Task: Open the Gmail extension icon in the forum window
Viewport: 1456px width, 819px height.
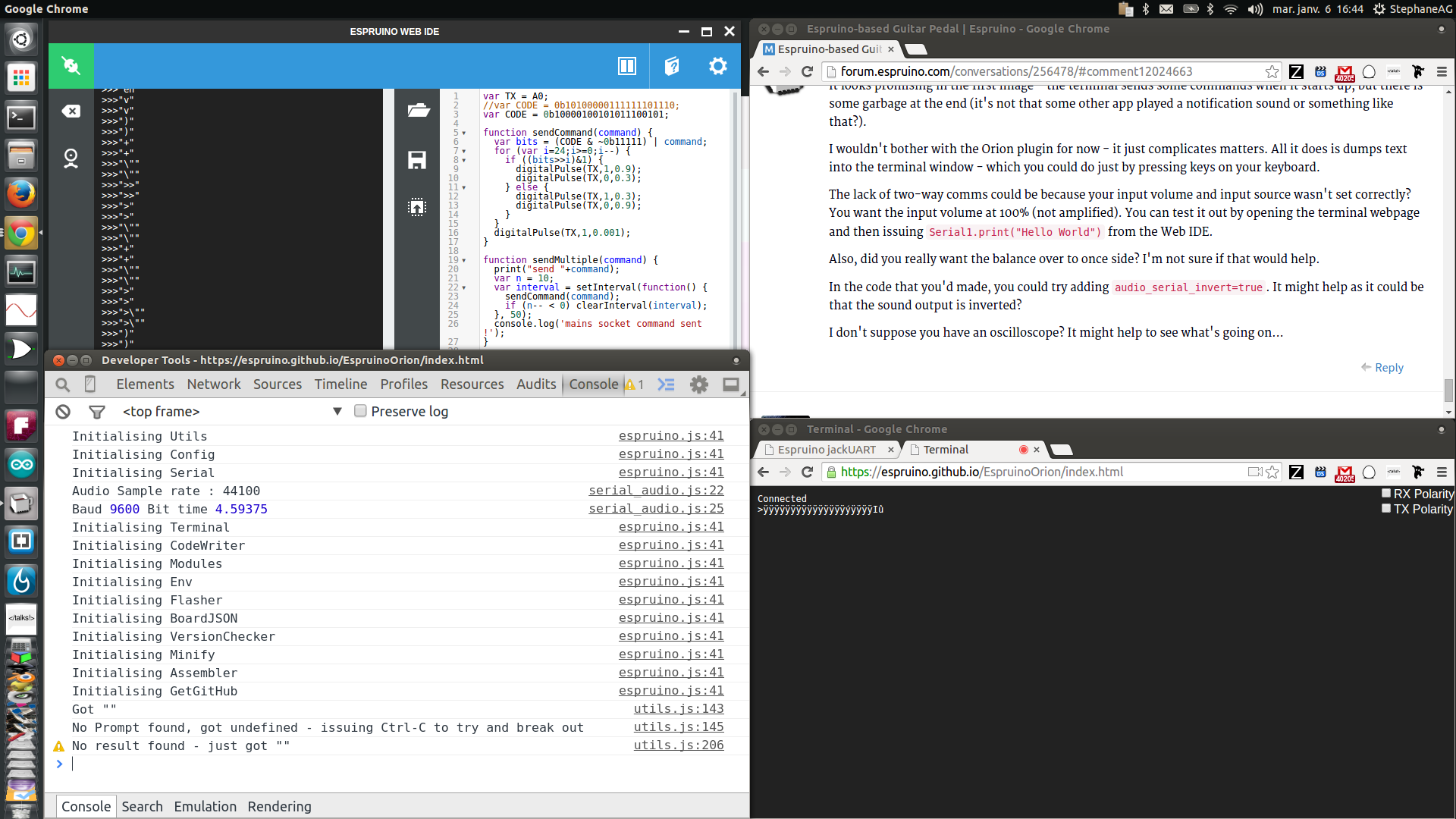Action: tap(1345, 72)
